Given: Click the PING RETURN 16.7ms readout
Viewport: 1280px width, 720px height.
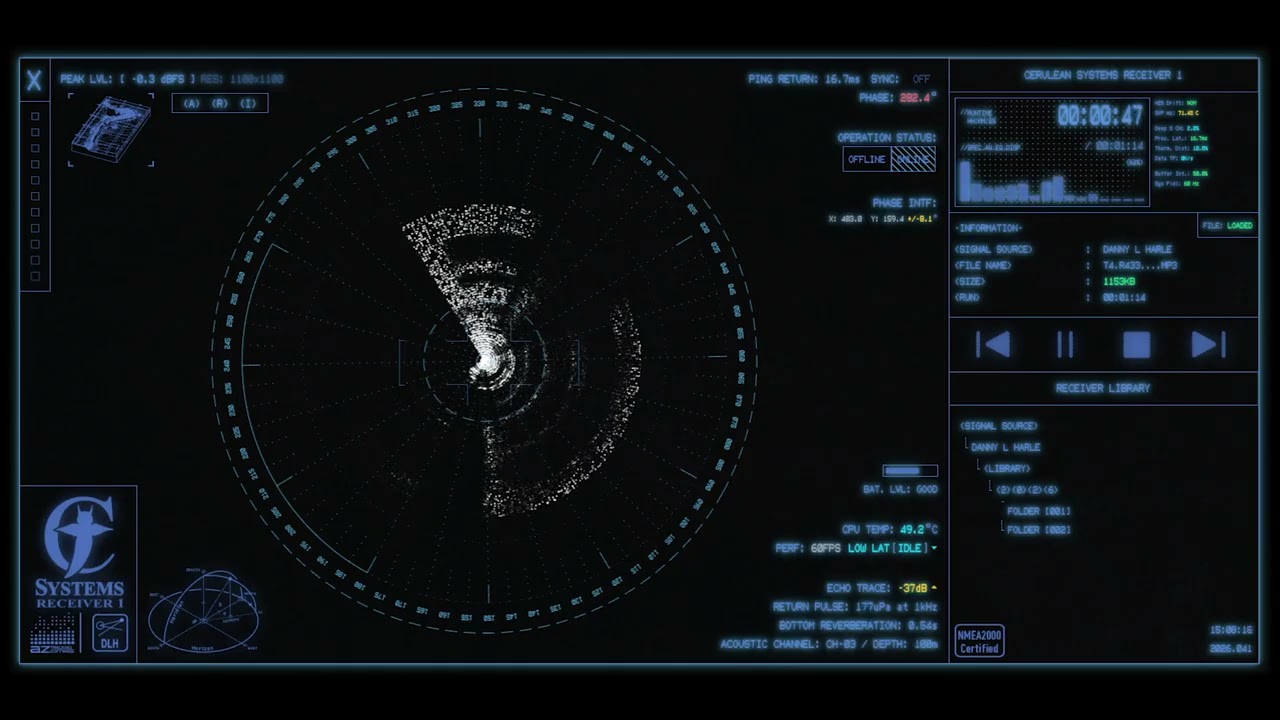Looking at the screenshot, I should (x=804, y=79).
